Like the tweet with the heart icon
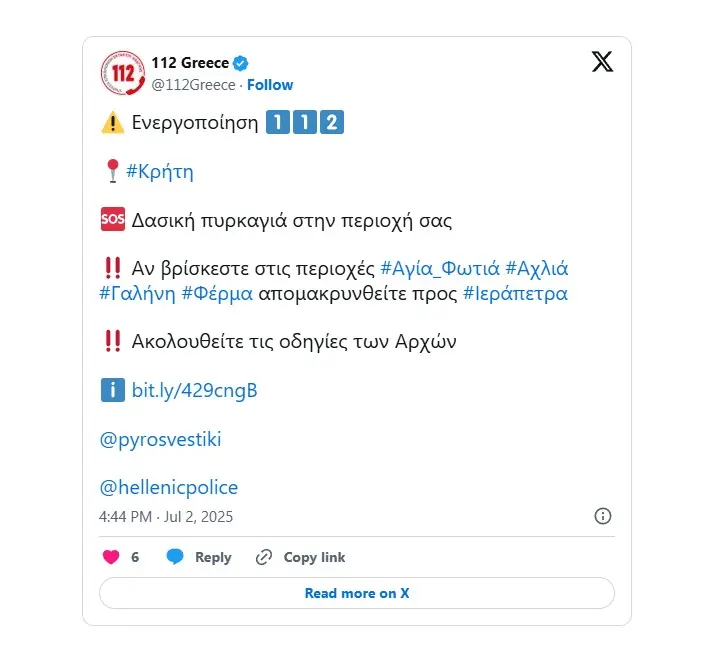The image size is (711, 662). click(111, 557)
